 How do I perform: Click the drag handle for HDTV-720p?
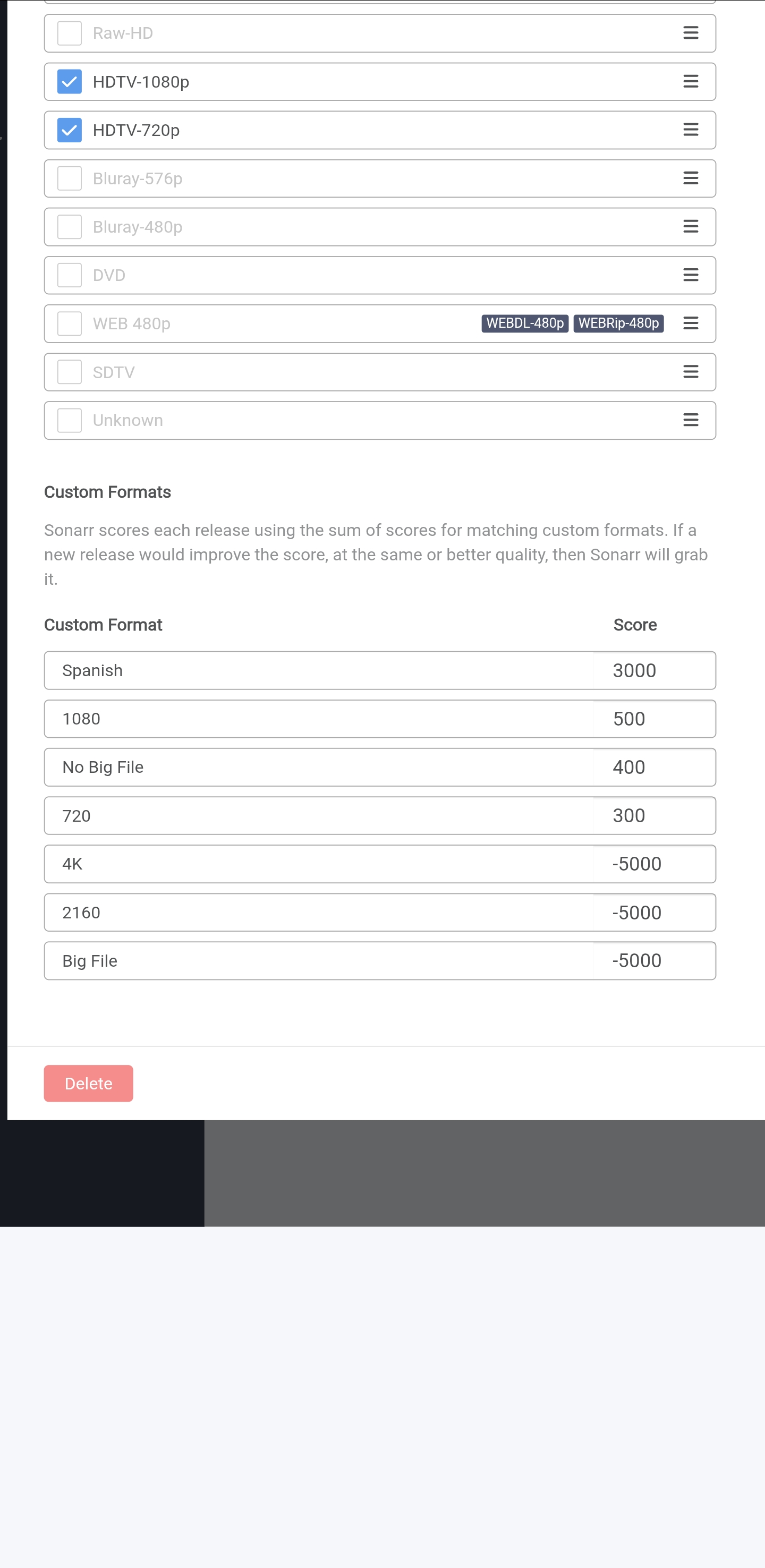pyautogui.click(x=690, y=130)
